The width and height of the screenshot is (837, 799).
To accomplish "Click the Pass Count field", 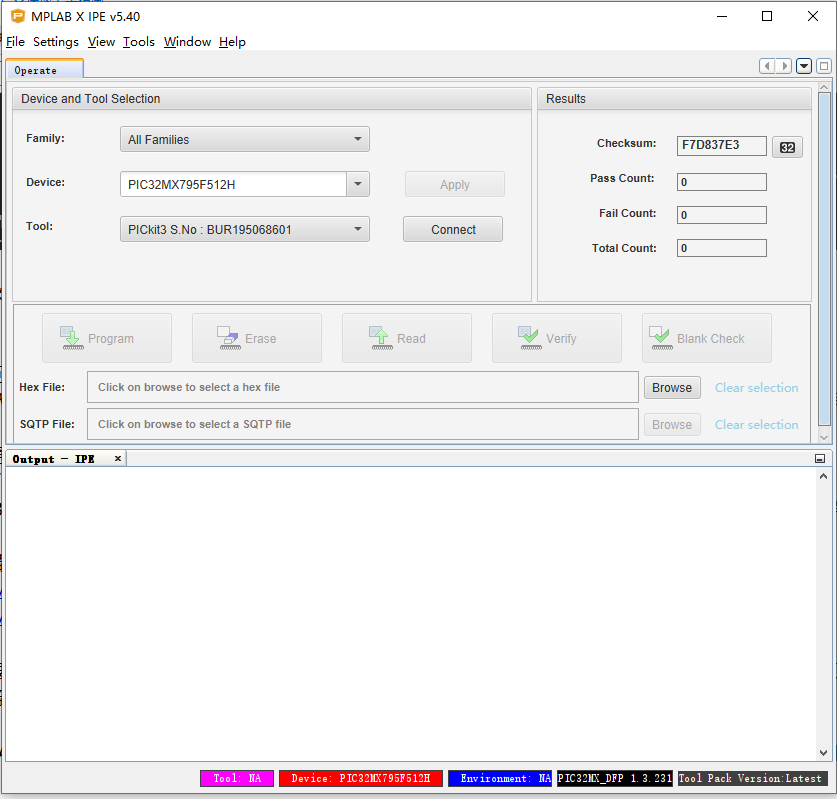I will (722, 182).
